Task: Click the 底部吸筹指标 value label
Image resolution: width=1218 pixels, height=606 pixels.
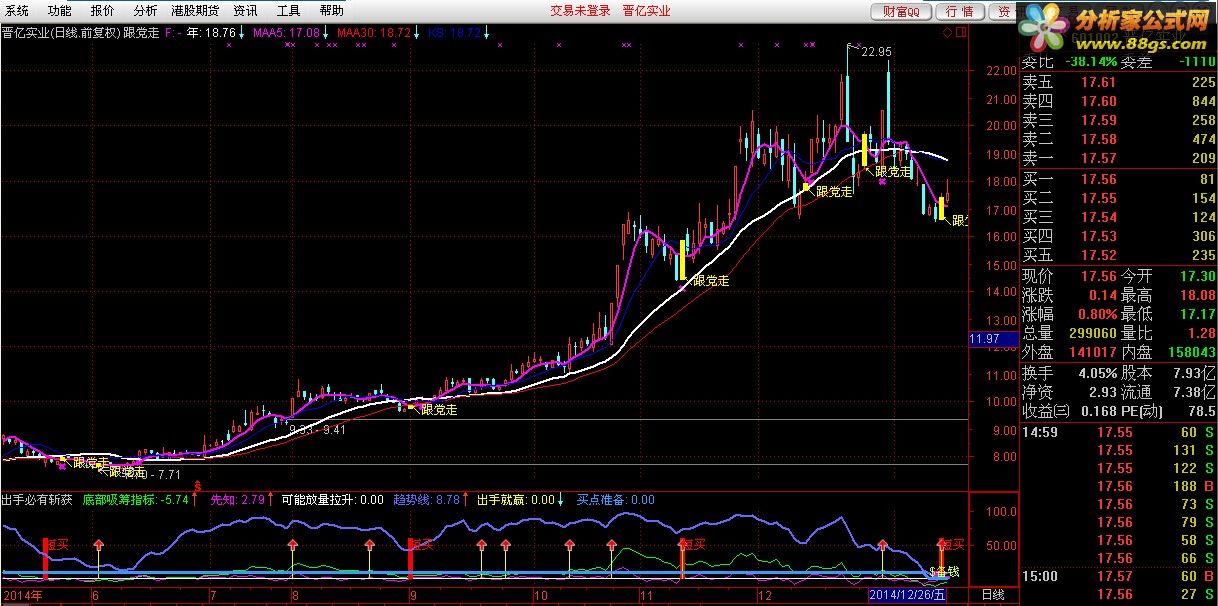Action: click(136, 499)
